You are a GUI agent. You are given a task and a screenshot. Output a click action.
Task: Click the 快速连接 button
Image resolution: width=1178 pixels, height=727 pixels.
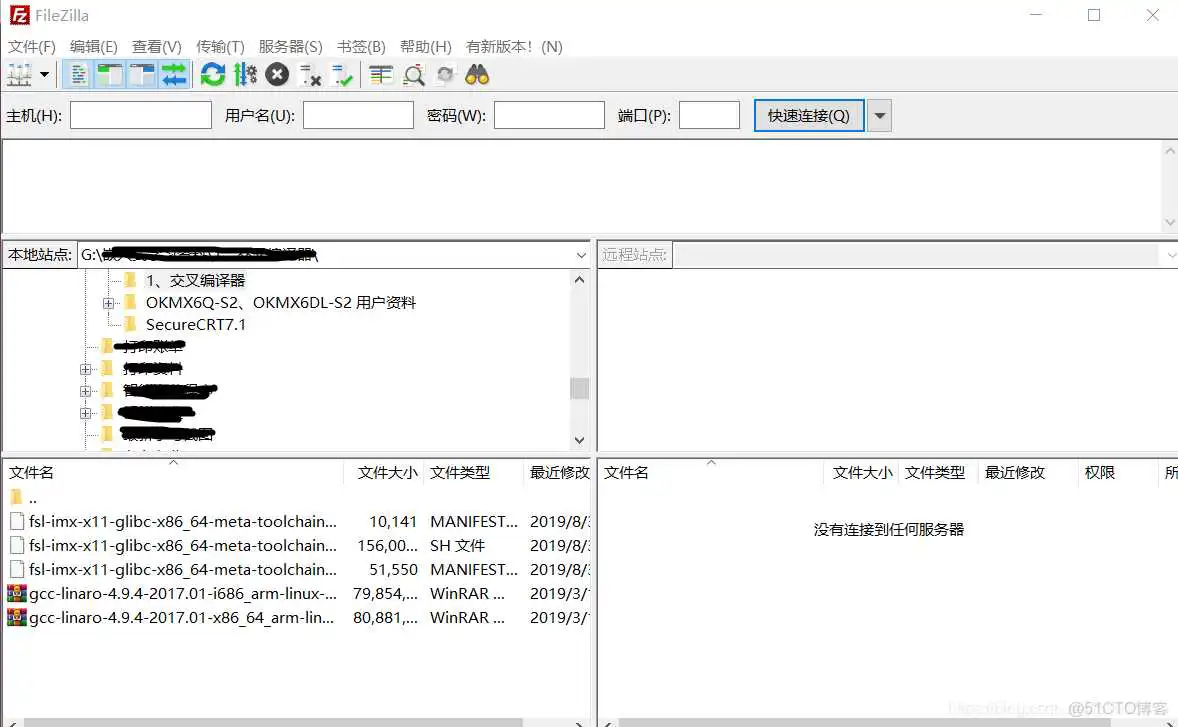pos(808,115)
